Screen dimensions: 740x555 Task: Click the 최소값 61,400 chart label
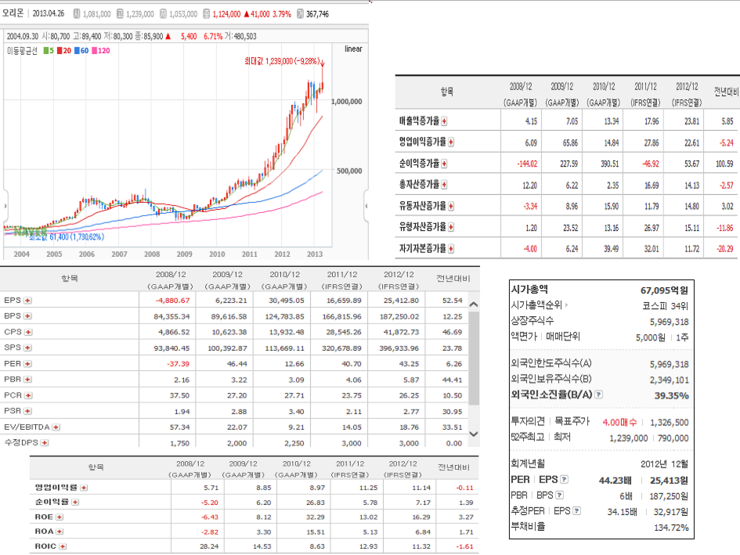(66, 237)
